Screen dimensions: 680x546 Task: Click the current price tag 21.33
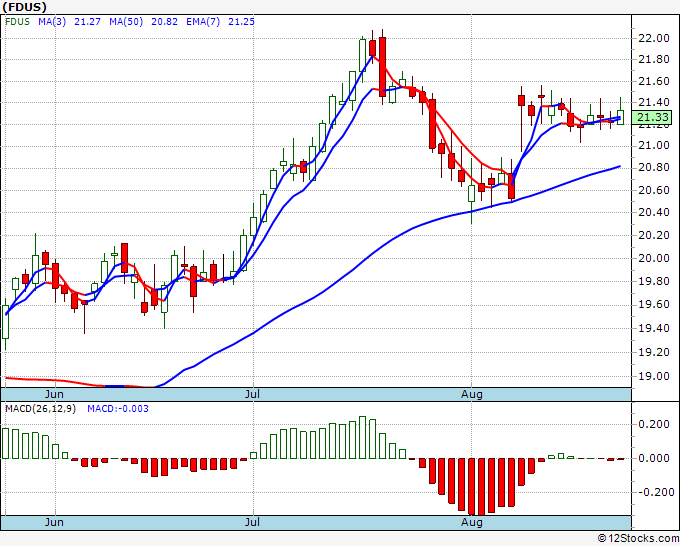point(652,117)
